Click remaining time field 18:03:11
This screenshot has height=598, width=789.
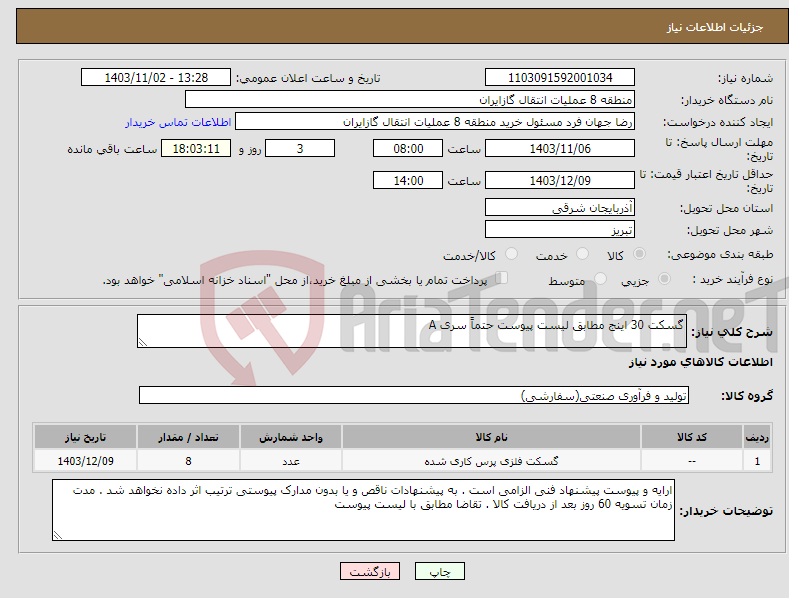[x=196, y=148]
